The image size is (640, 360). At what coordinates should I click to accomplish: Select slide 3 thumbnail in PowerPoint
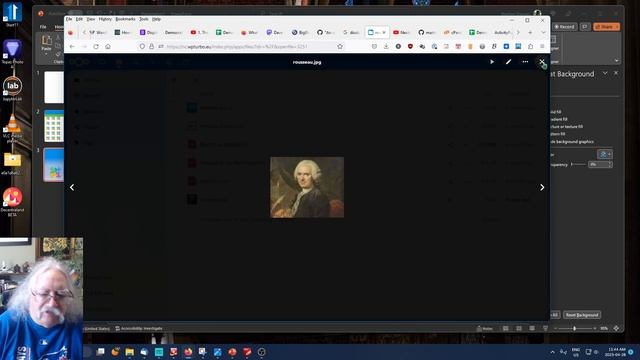[54, 165]
